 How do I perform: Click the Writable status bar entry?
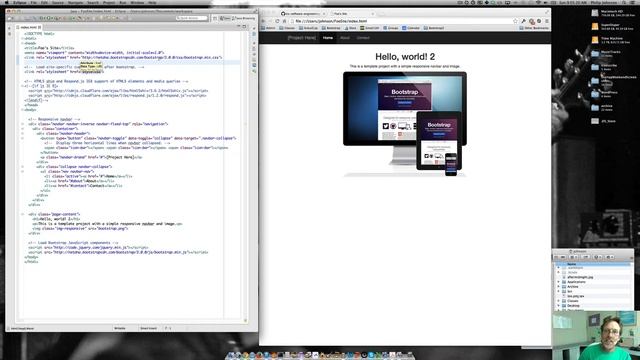tap(120, 328)
